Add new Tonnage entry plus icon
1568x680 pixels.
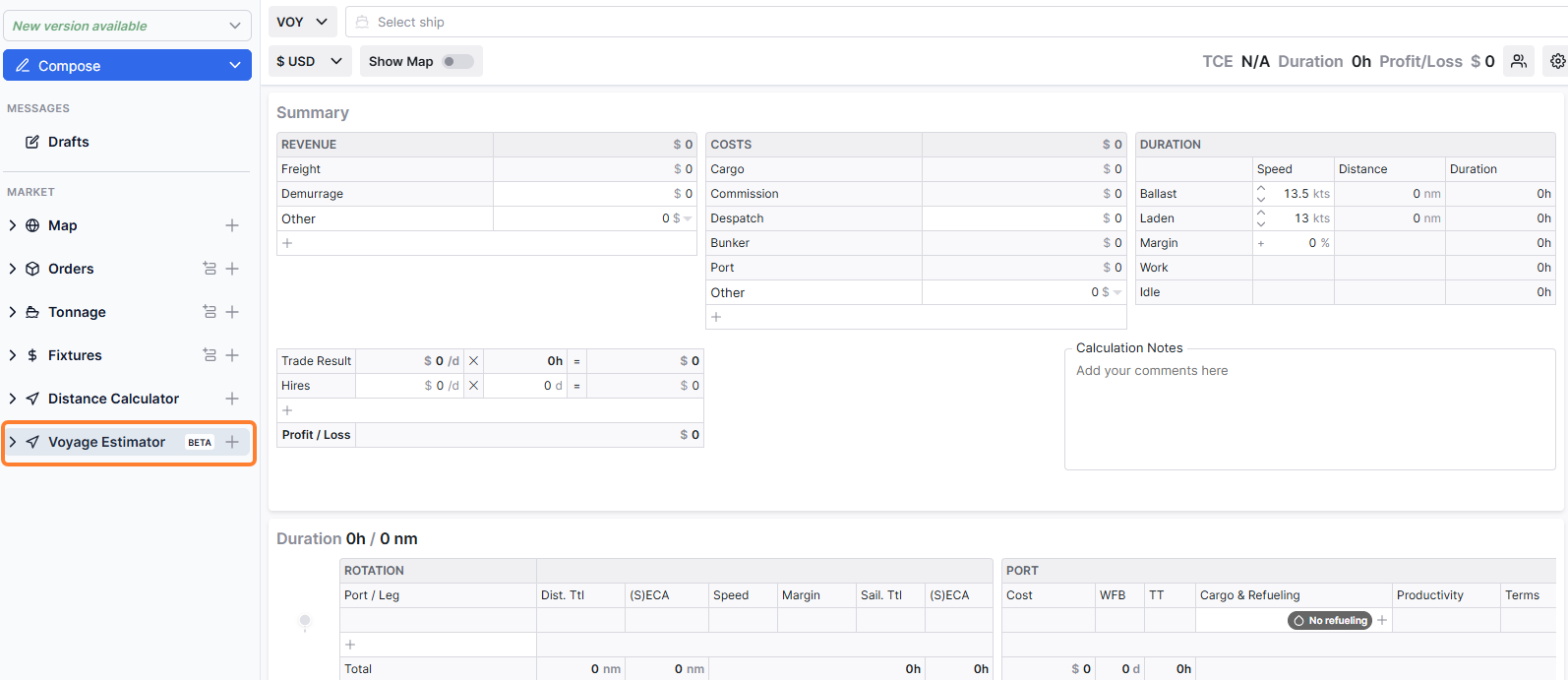click(x=232, y=312)
